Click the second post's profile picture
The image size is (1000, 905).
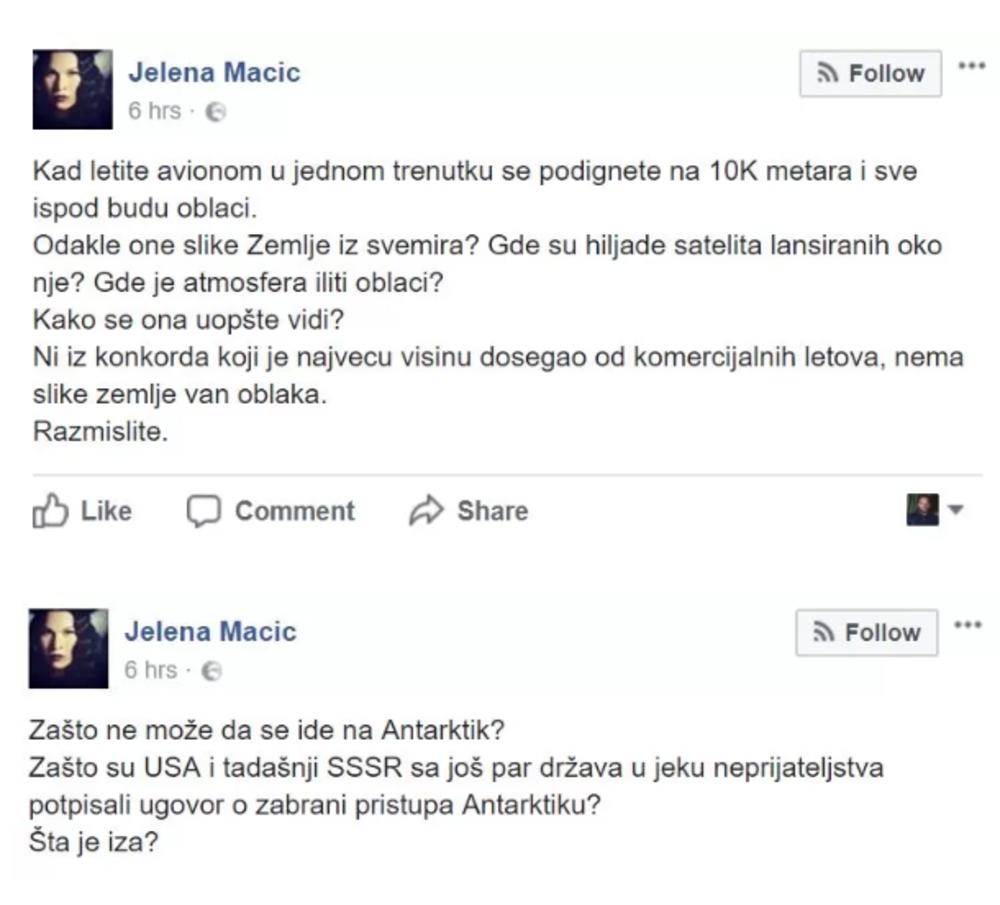pyautogui.click(x=68, y=648)
